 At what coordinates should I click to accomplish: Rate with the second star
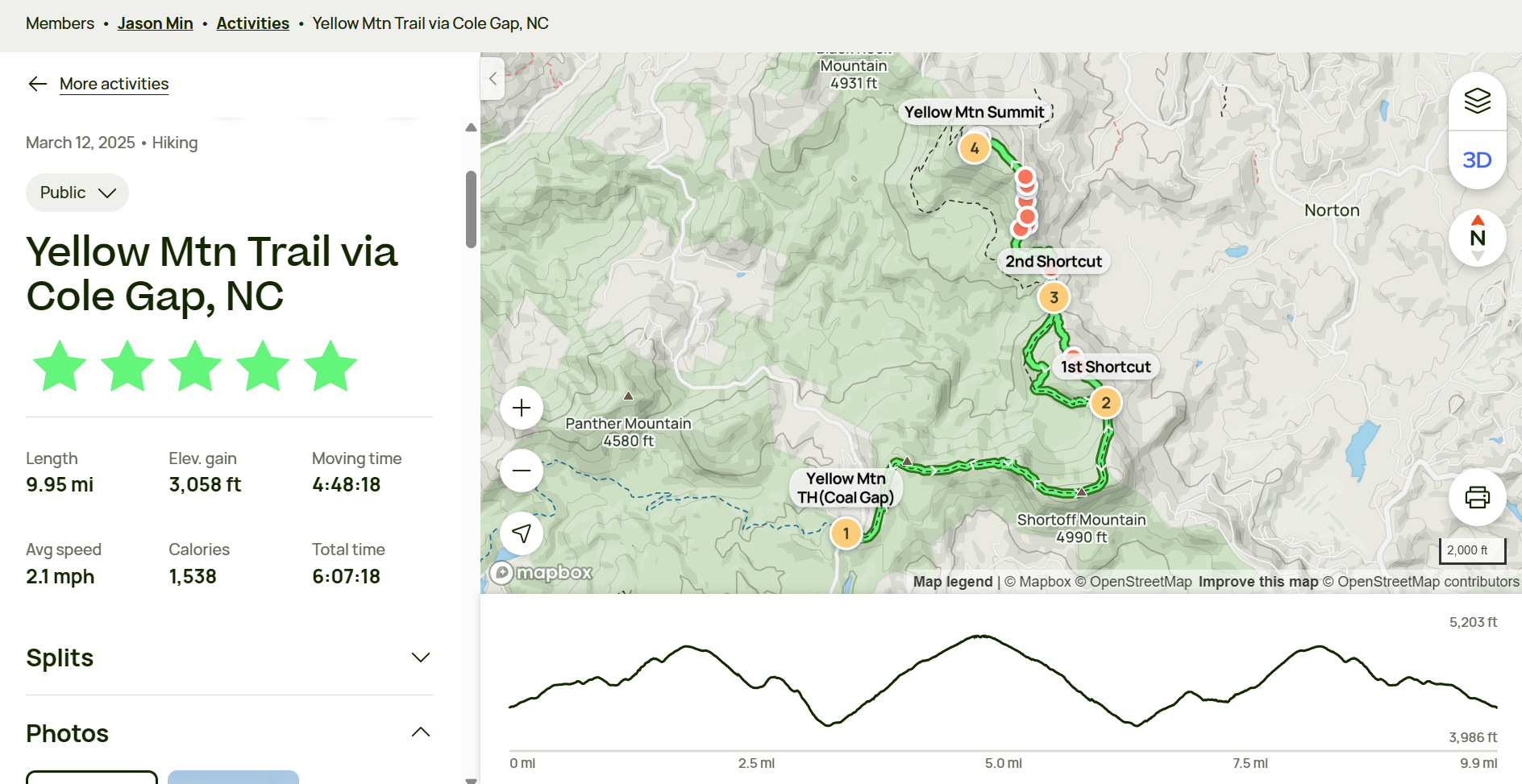pyautogui.click(x=127, y=366)
